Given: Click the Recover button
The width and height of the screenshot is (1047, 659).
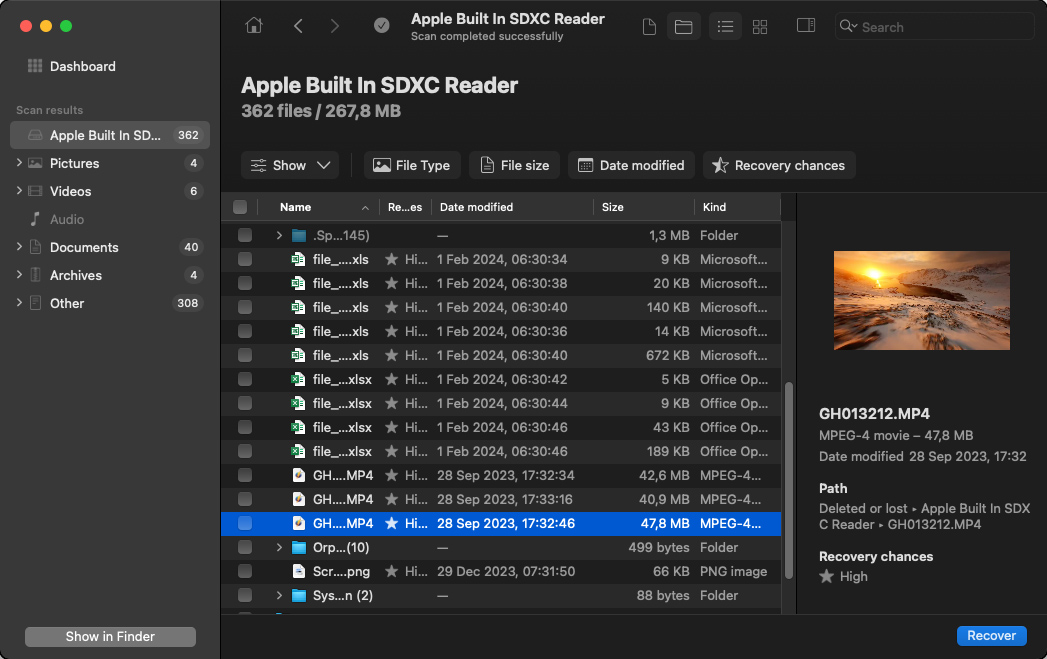Looking at the screenshot, I should click(991, 635).
